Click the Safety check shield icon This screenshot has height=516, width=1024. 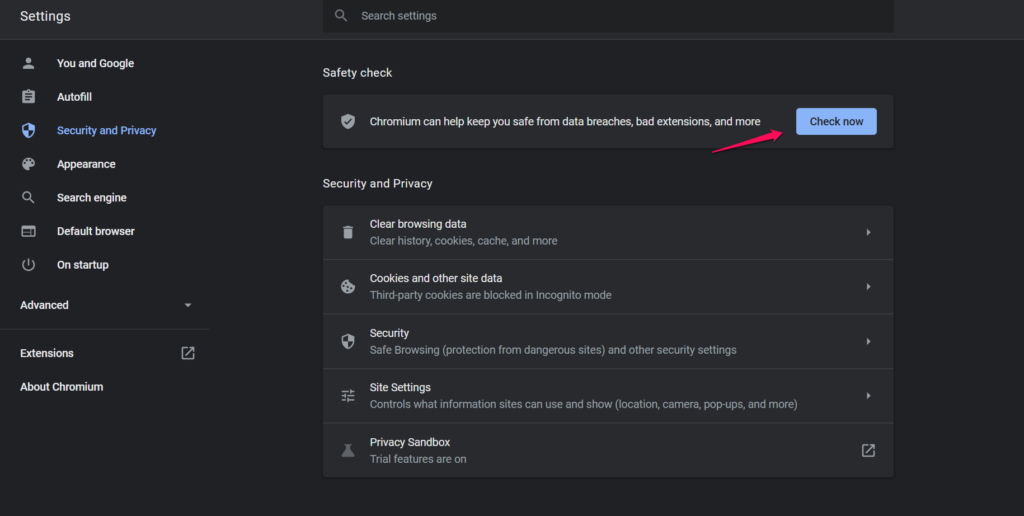point(348,121)
